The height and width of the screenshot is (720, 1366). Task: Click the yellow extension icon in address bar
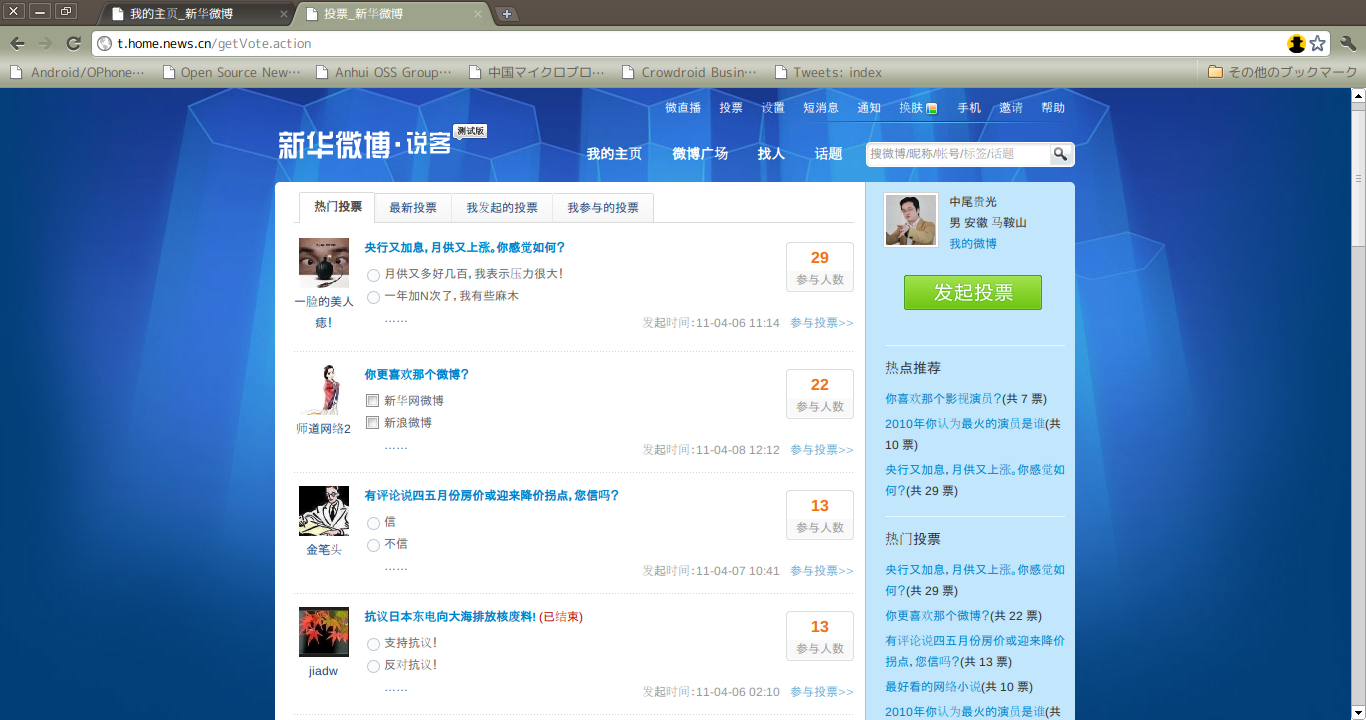1297,43
